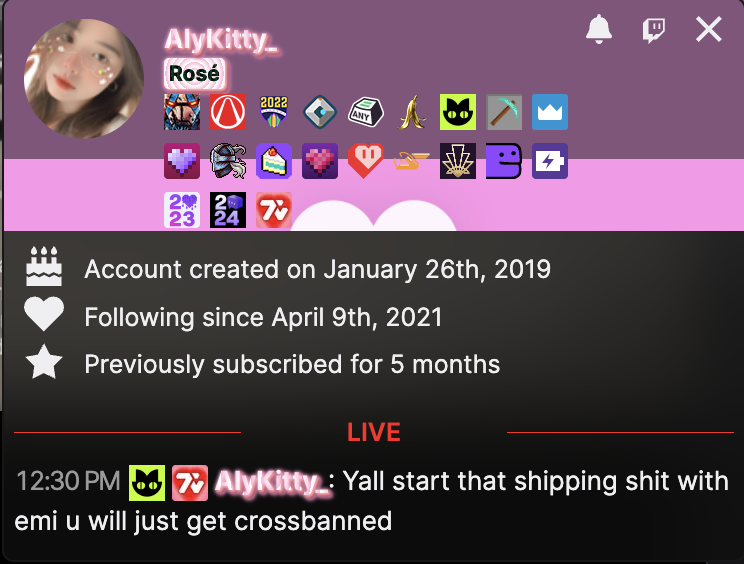Image resolution: width=744 pixels, height=564 pixels.
Task: Select the banana peel badge
Action: coord(412,112)
